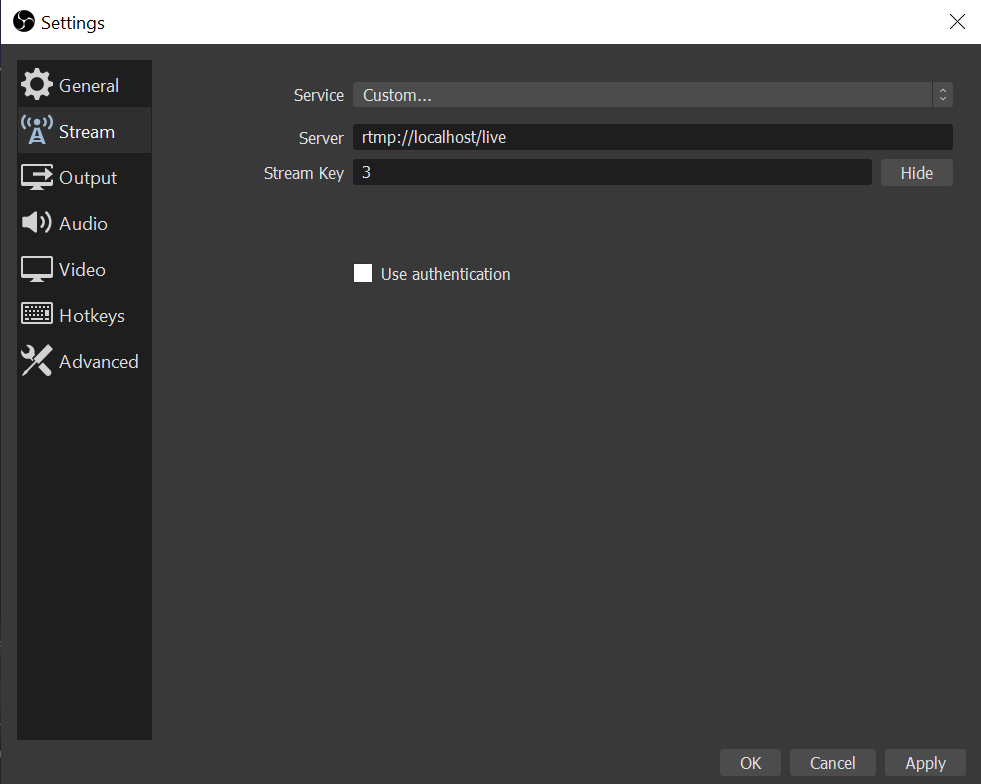Enable Use authentication checkbox
Screen dimensions: 981x784
(363, 273)
